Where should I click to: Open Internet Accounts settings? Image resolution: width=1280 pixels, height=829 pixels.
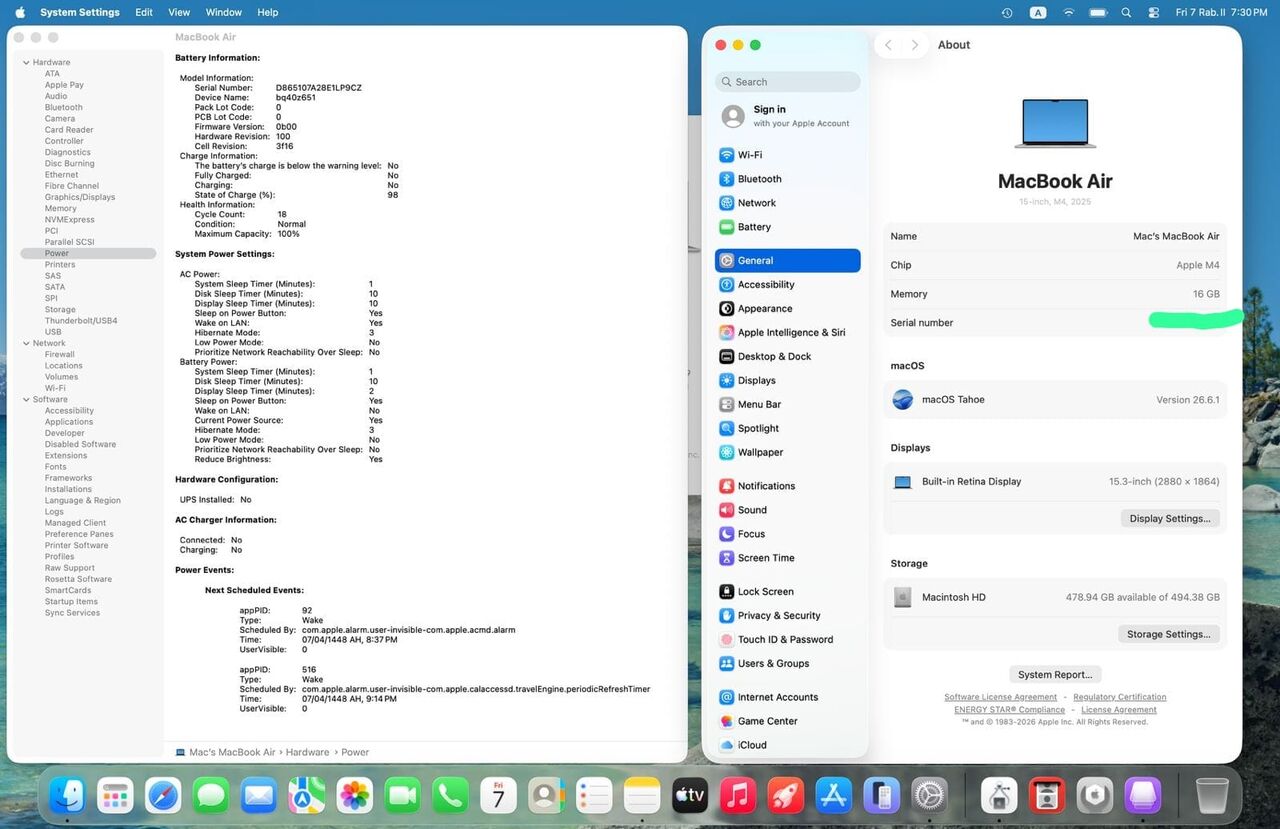pyautogui.click(x=787, y=697)
